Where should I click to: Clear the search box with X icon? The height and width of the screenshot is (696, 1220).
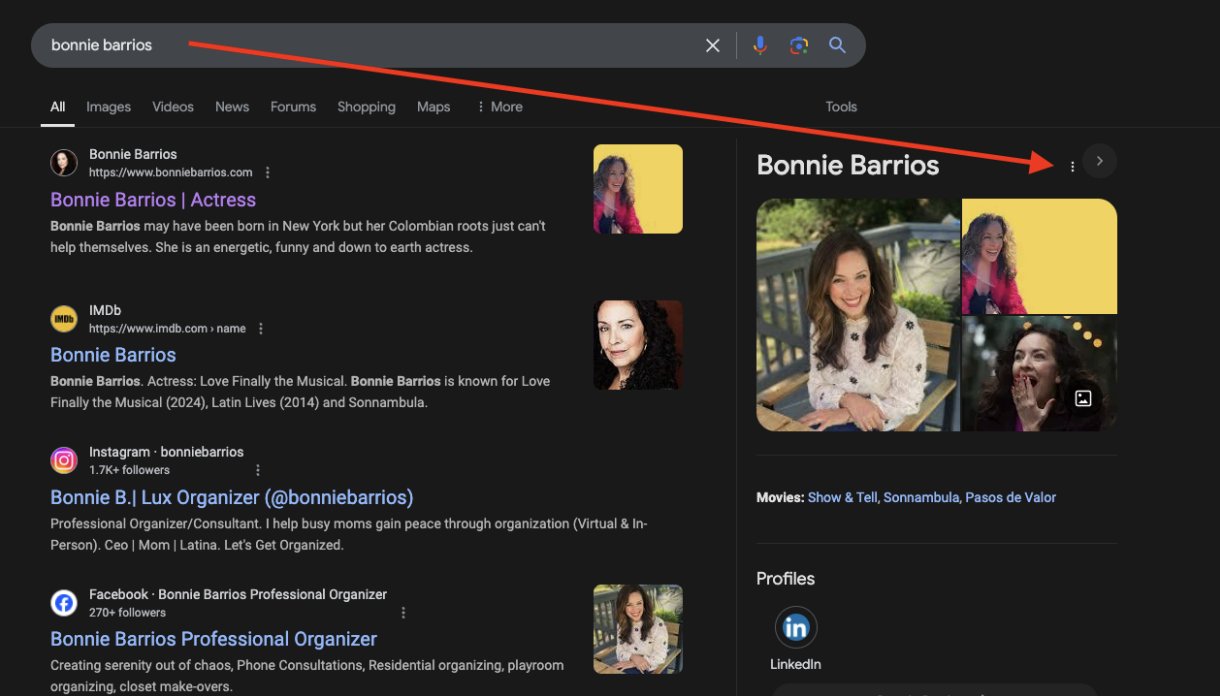pyautogui.click(x=713, y=45)
